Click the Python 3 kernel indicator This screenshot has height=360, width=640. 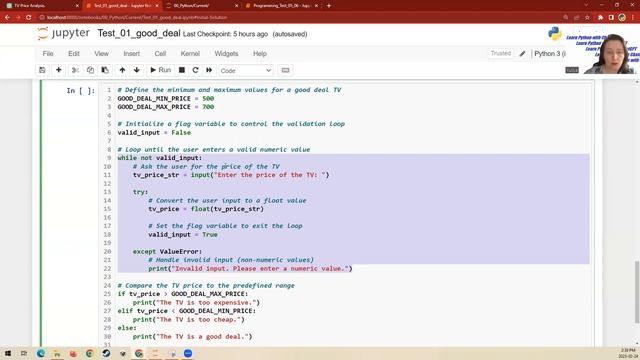[x=550, y=53]
